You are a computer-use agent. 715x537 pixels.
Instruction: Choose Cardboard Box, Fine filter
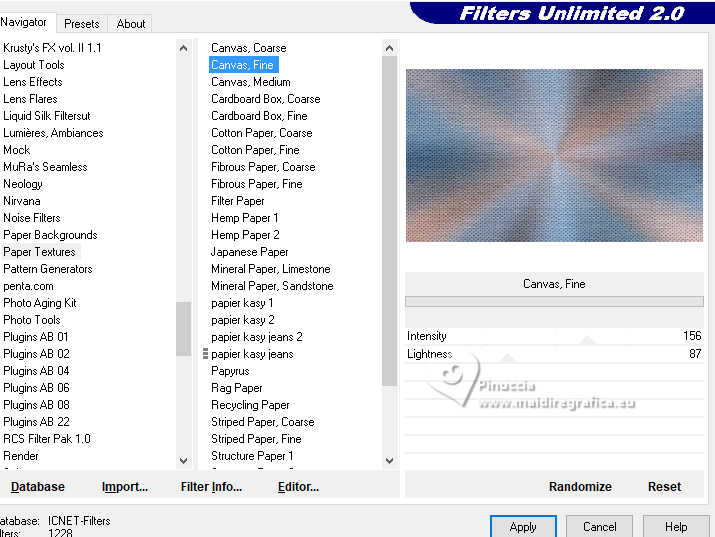(259, 116)
